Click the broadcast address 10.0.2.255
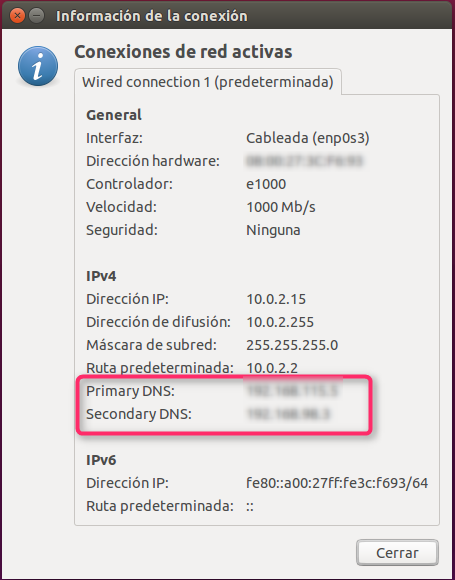This screenshot has height=580, width=455. (280, 322)
